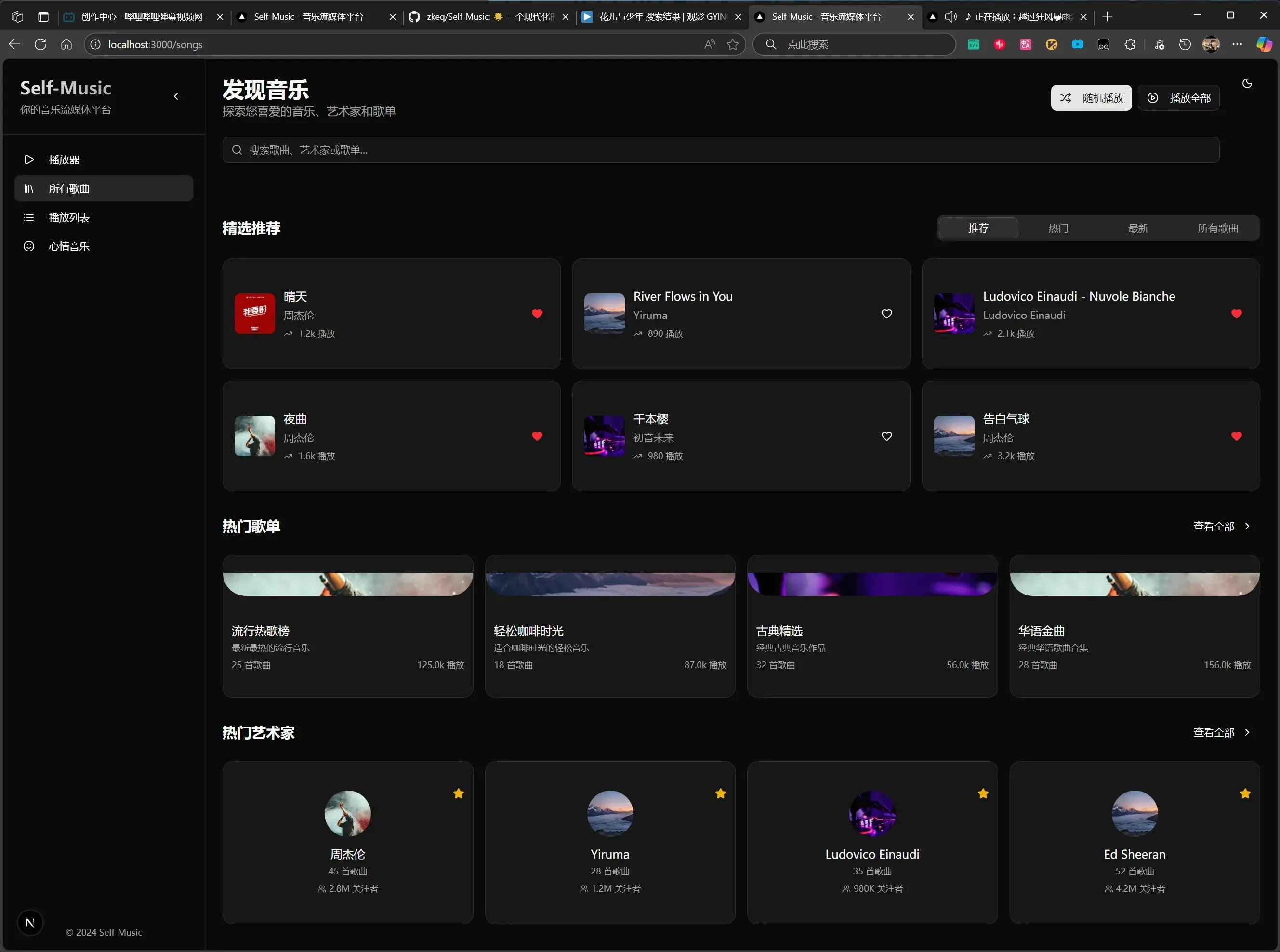Click the round N logo at the bottom left
Viewport: 1280px width, 952px height.
tap(30, 923)
